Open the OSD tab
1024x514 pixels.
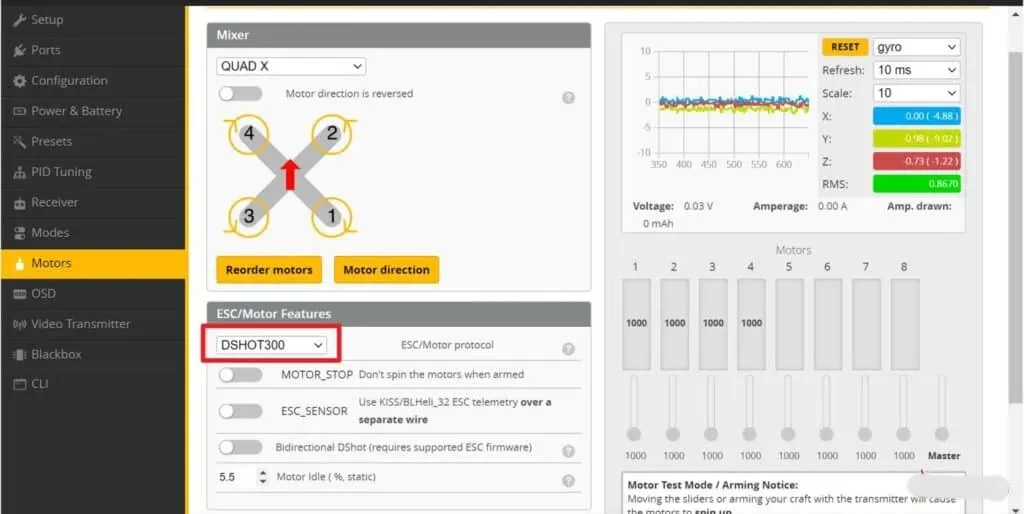(x=93, y=294)
